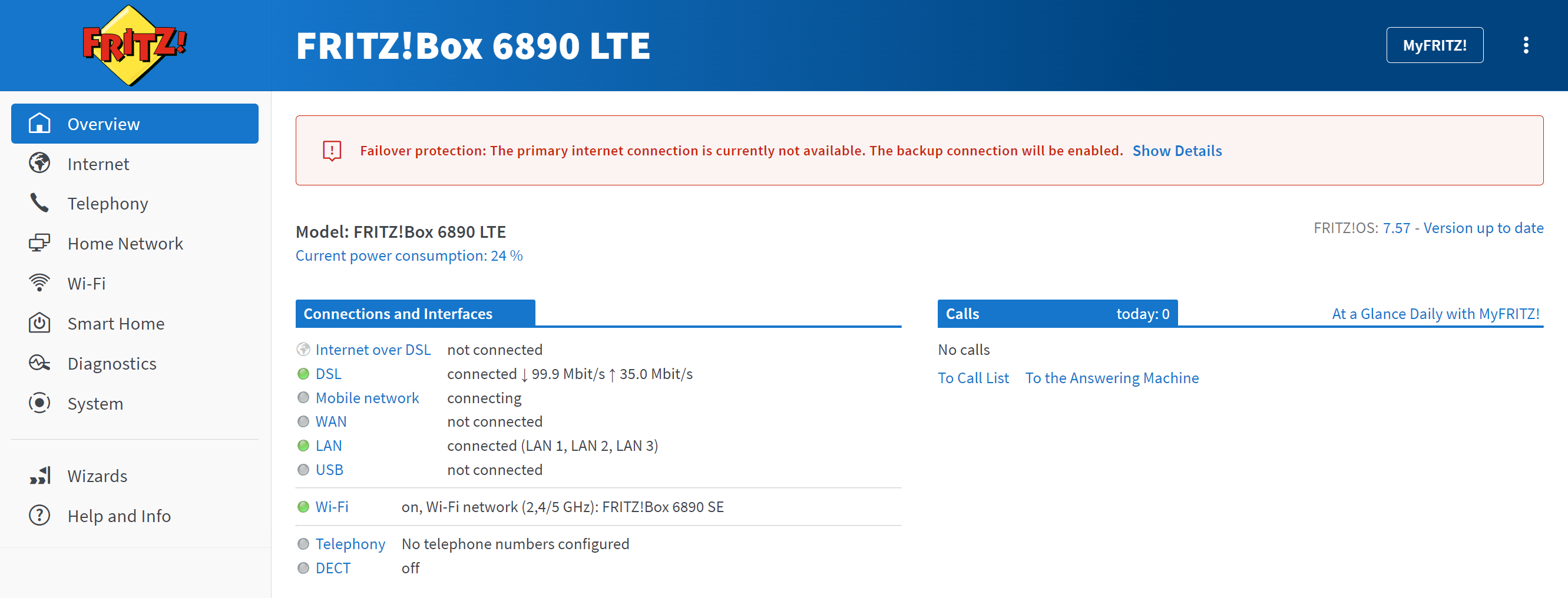Click the FRITZ! logo

tap(134, 45)
